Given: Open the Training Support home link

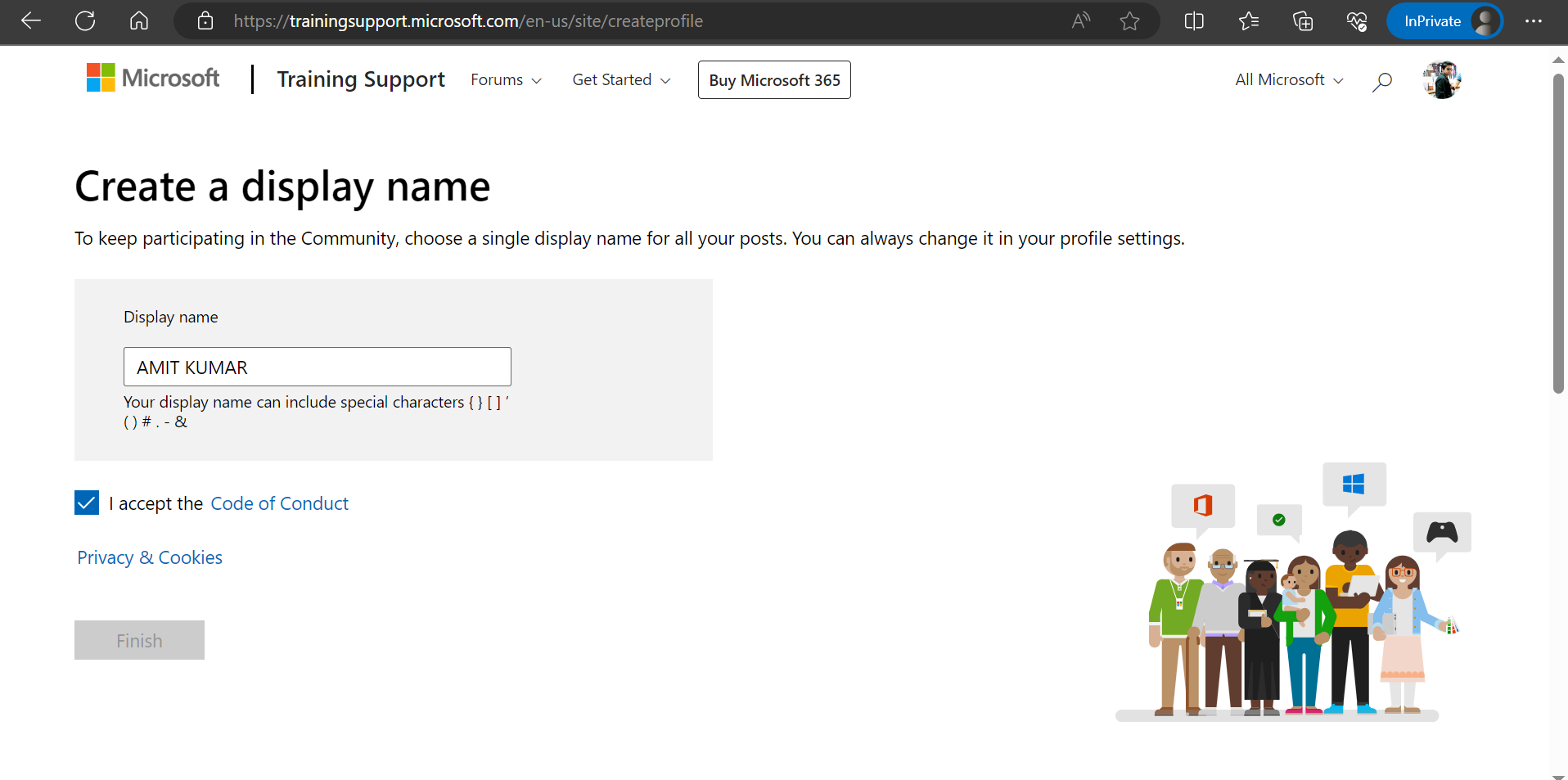Looking at the screenshot, I should [361, 79].
